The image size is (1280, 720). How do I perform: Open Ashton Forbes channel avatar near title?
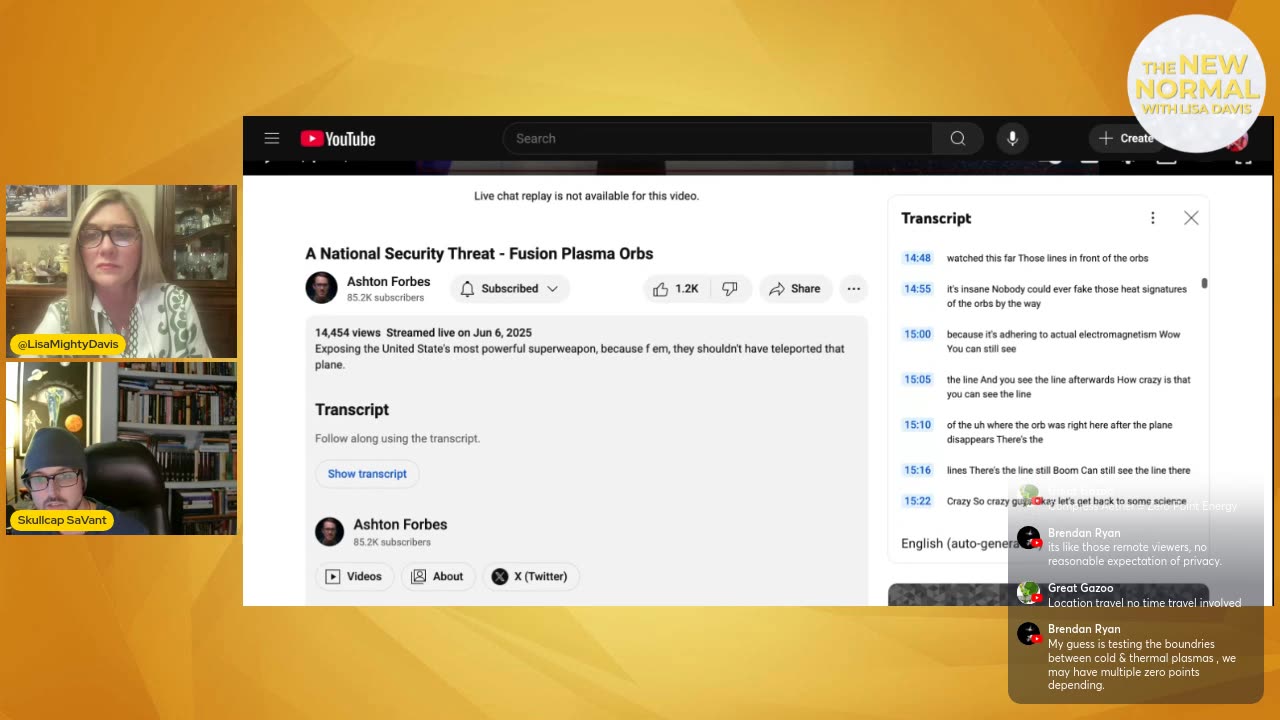[x=321, y=288]
